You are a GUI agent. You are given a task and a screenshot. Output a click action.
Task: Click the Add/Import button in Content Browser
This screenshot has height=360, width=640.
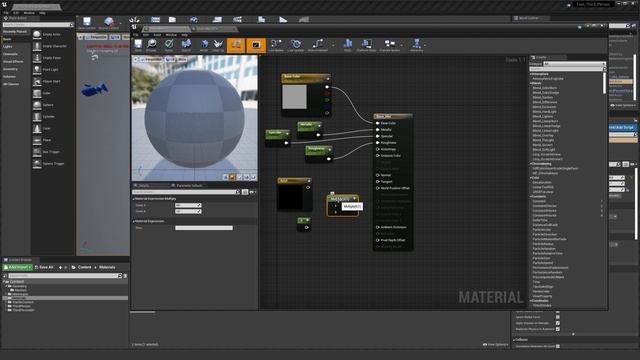pyautogui.click(x=18, y=267)
